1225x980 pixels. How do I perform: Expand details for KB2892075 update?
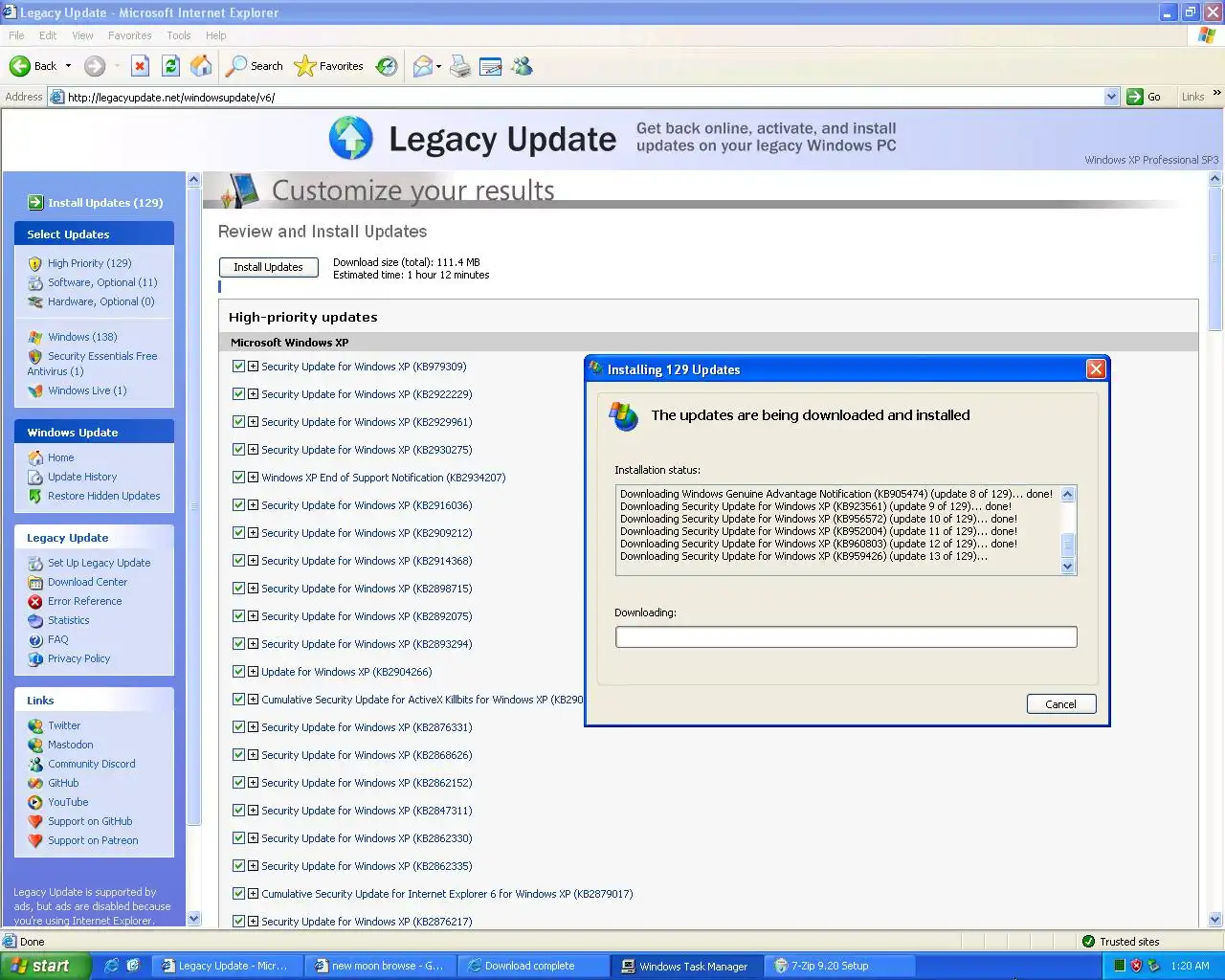click(253, 615)
